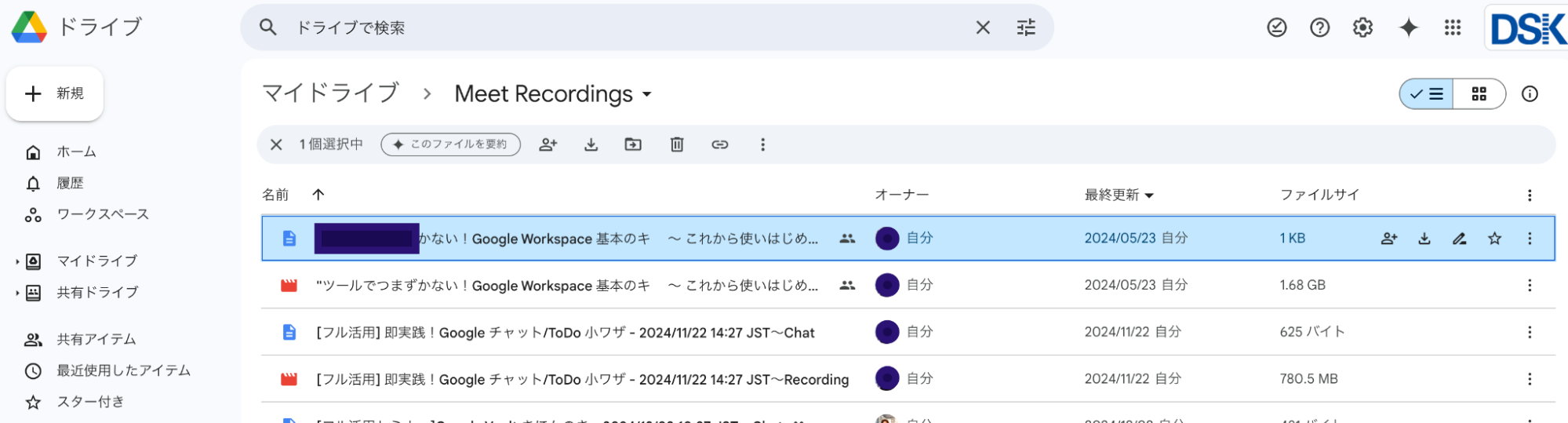Click the video icon of the 1.68 GB file

[x=289, y=286]
